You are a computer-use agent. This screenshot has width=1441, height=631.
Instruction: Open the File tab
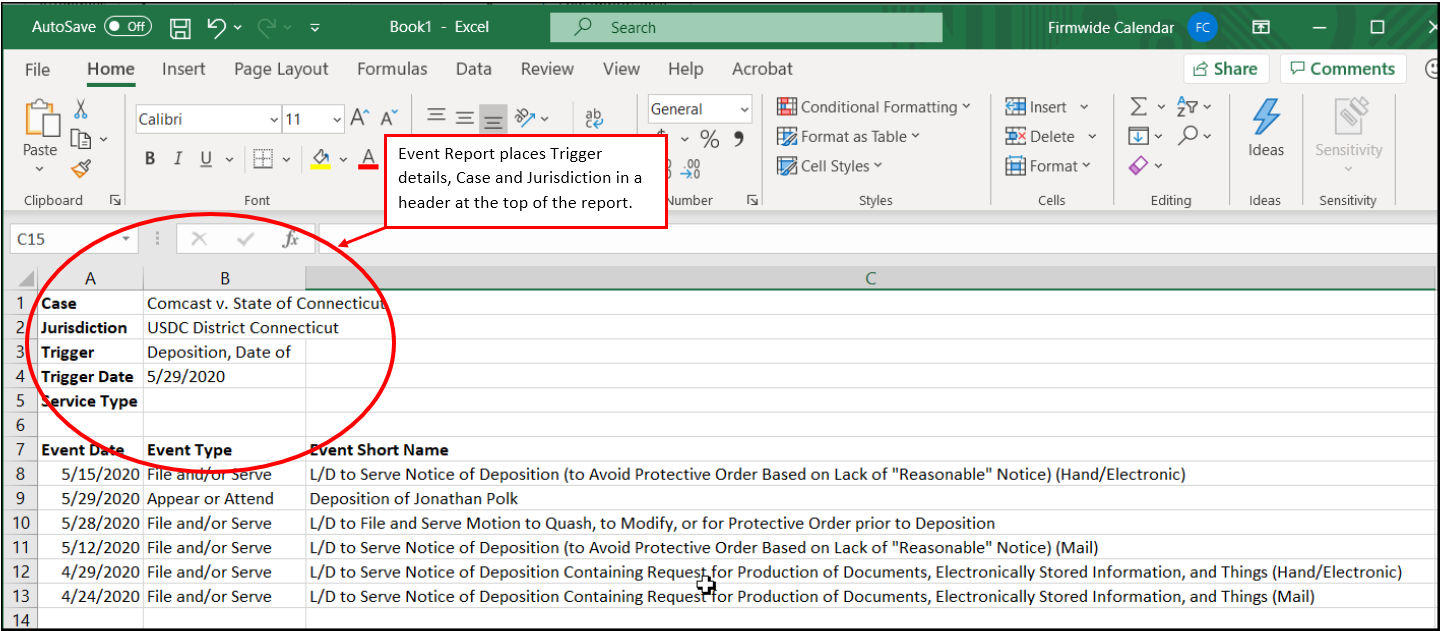point(37,69)
